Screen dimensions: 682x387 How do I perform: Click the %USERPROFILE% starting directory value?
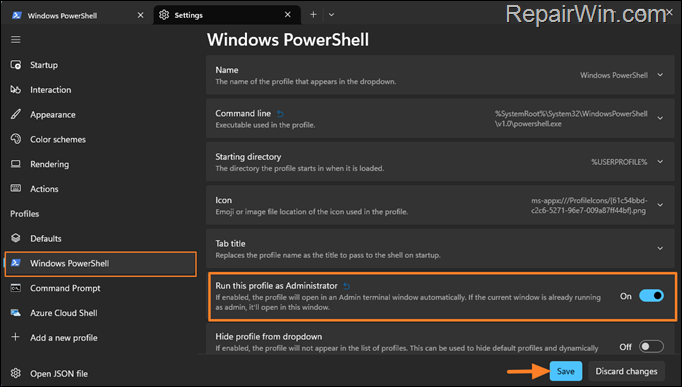619,162
